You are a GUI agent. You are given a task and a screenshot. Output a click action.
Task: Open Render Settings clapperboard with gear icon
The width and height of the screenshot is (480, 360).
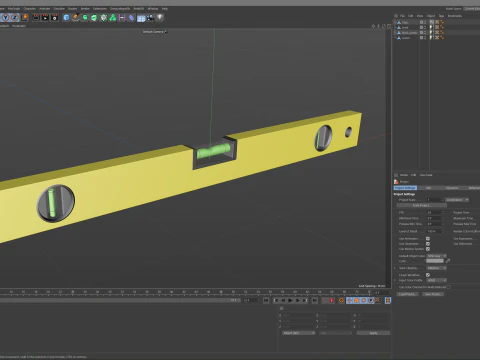click(54, 17)
